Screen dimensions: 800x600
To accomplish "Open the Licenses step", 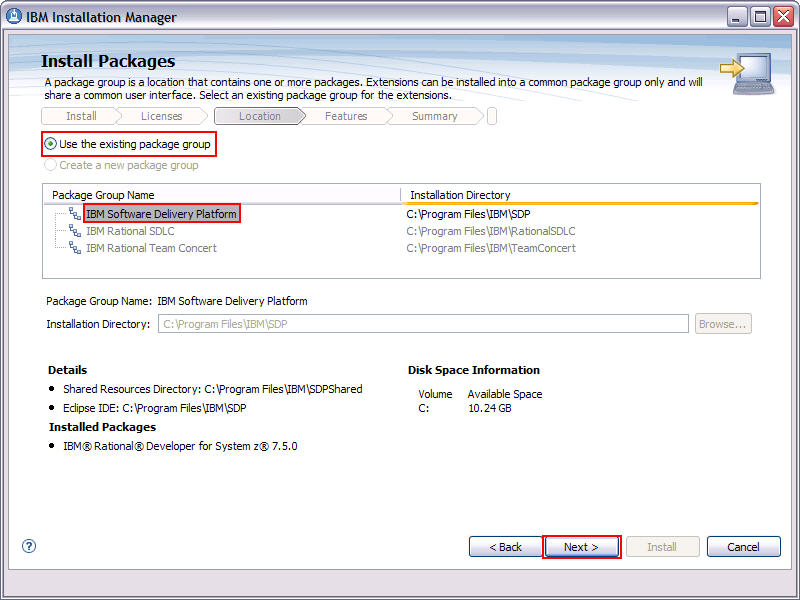I will click(x=161, y=116).
